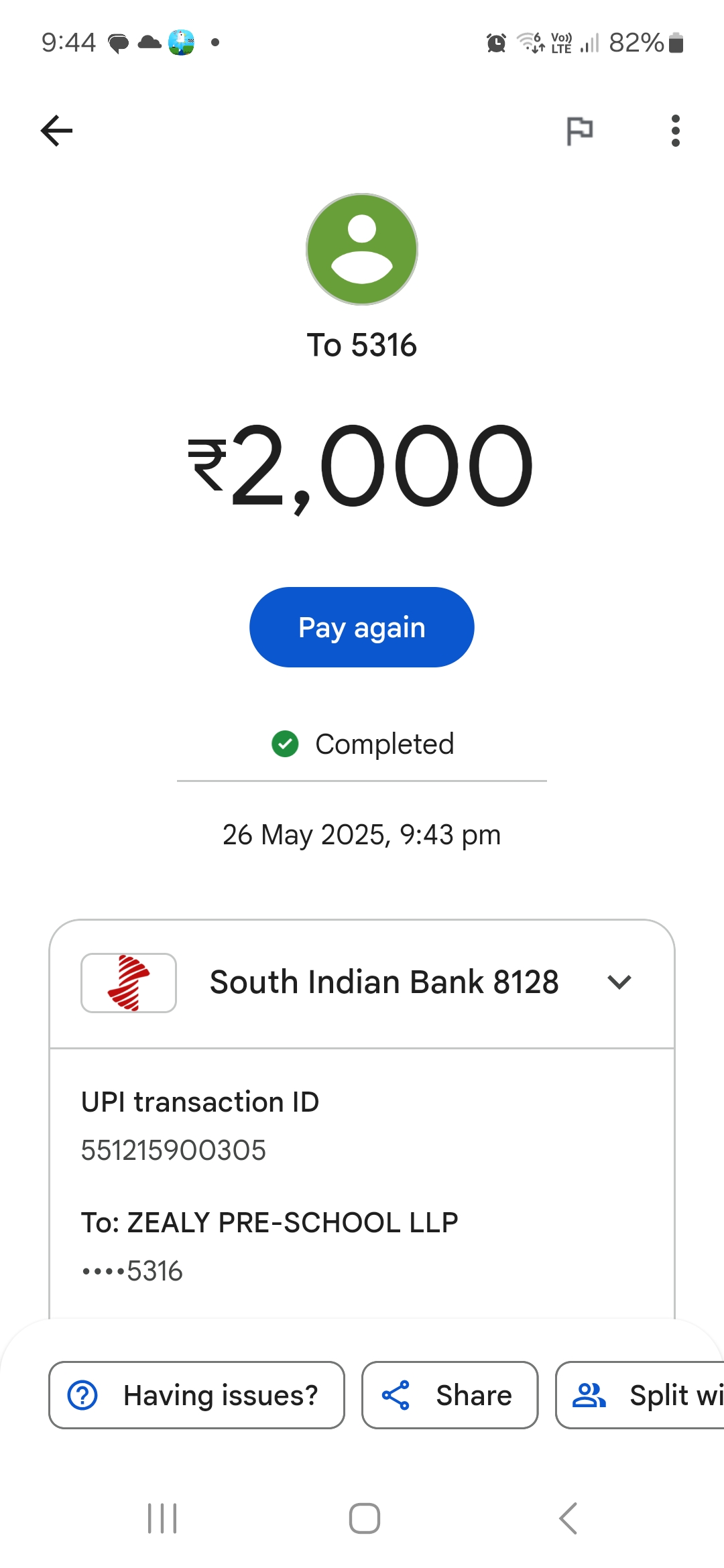
Task: Tap the share network icon
Action: coord(396,1395)
